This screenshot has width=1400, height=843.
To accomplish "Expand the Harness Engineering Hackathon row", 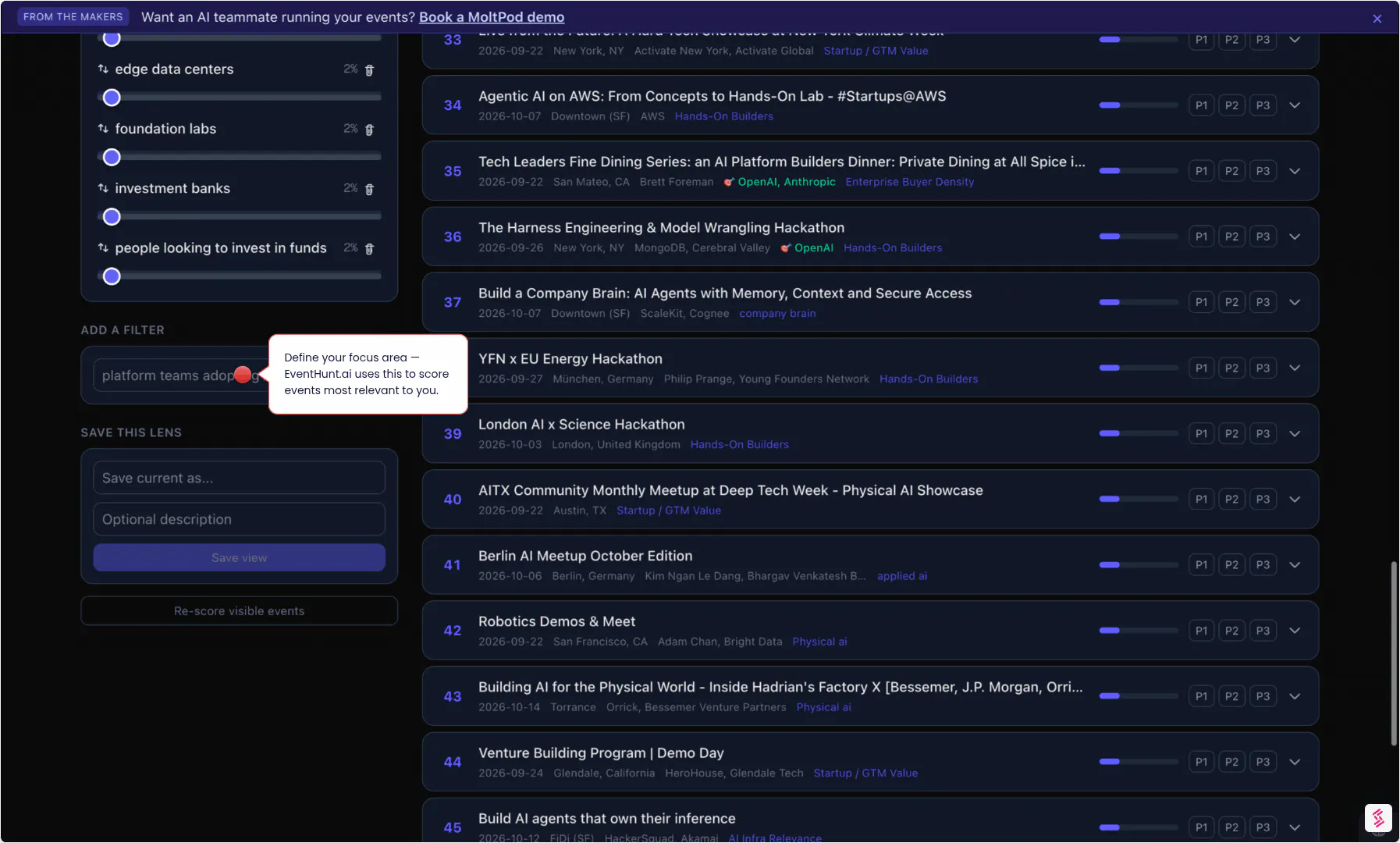I will tap(1295, 237).
